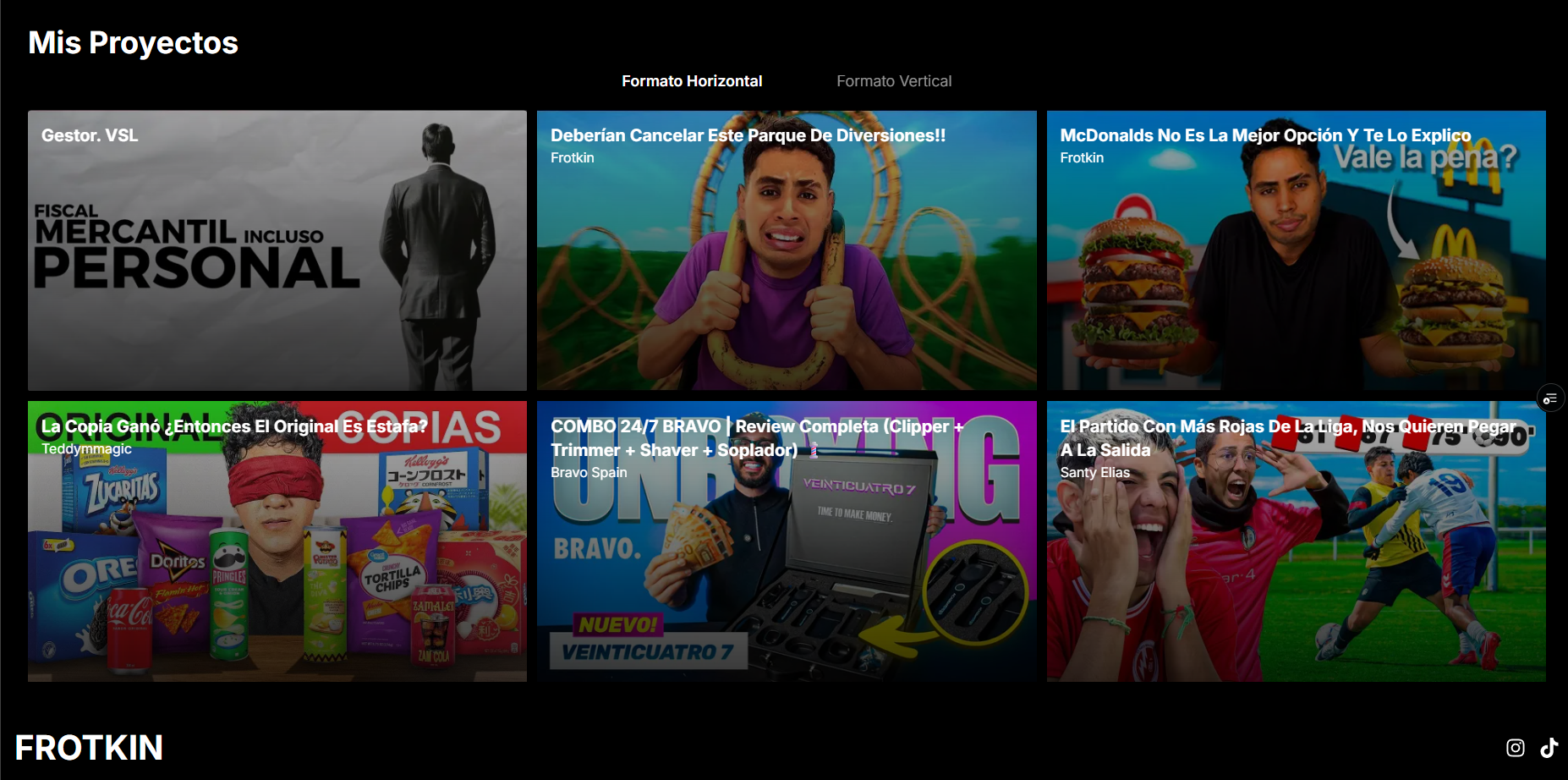Click the Gestor. VSL title text

(90, 135)
